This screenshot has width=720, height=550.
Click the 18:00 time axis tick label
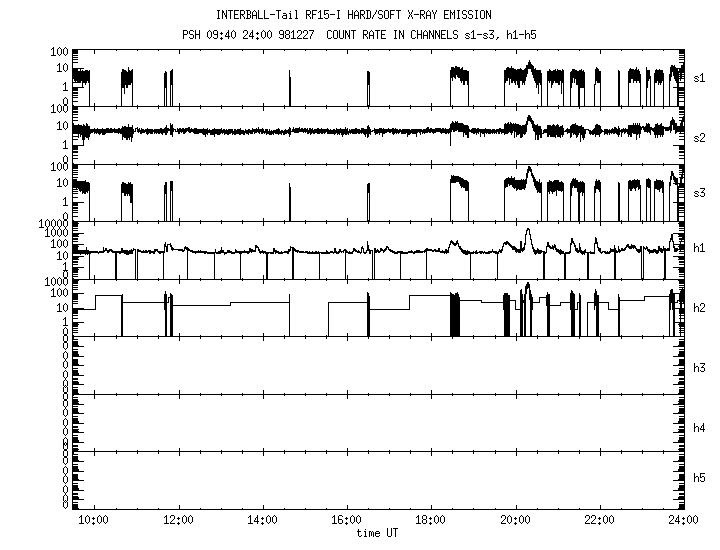tap(431, 520)
